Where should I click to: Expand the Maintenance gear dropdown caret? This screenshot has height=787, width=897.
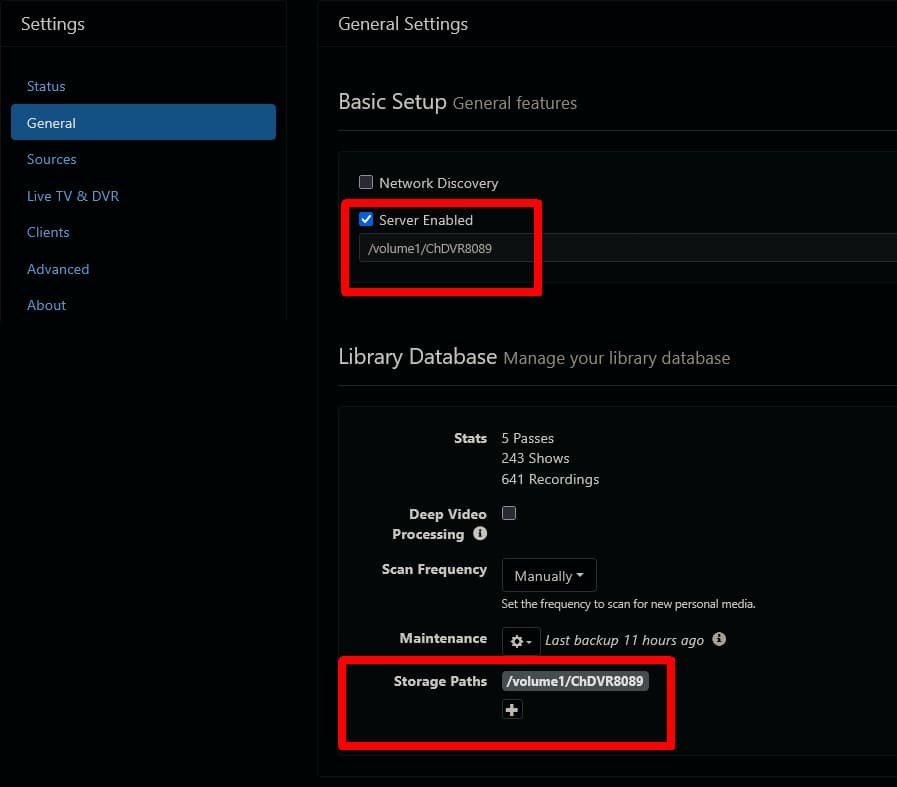pos(530,640)
